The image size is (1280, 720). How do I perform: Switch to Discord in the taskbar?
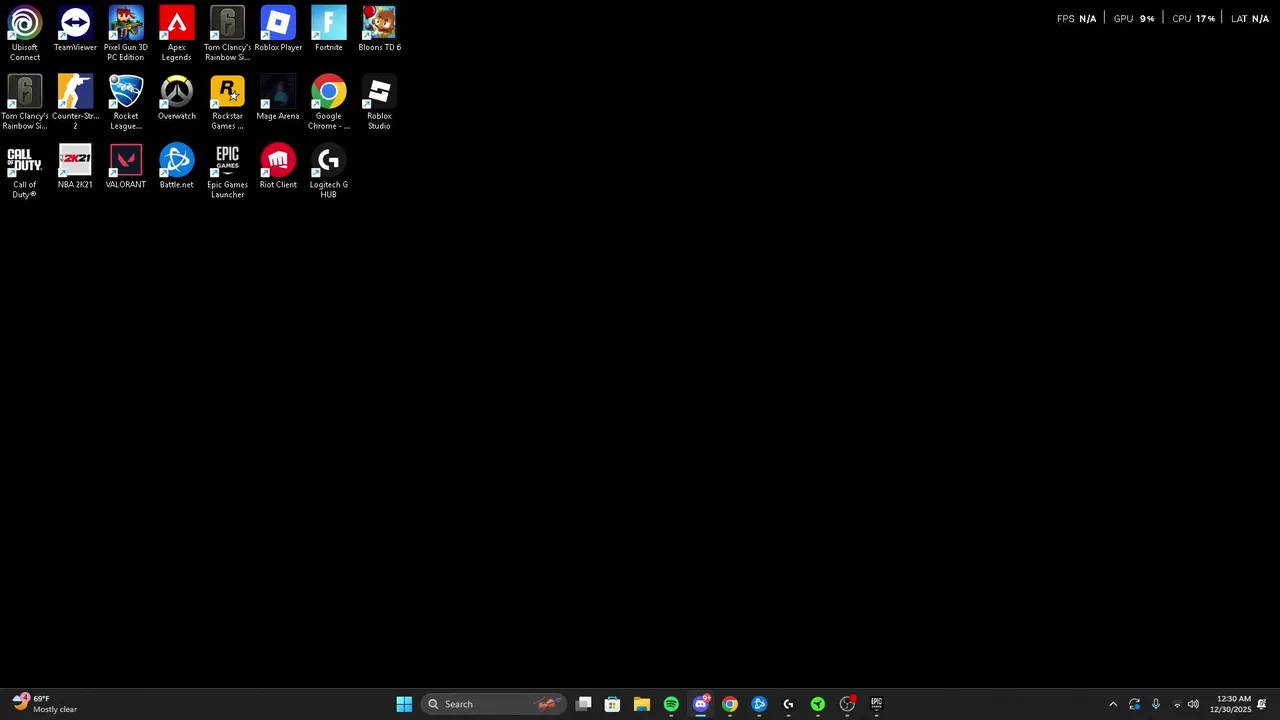[x=700, y=704]
